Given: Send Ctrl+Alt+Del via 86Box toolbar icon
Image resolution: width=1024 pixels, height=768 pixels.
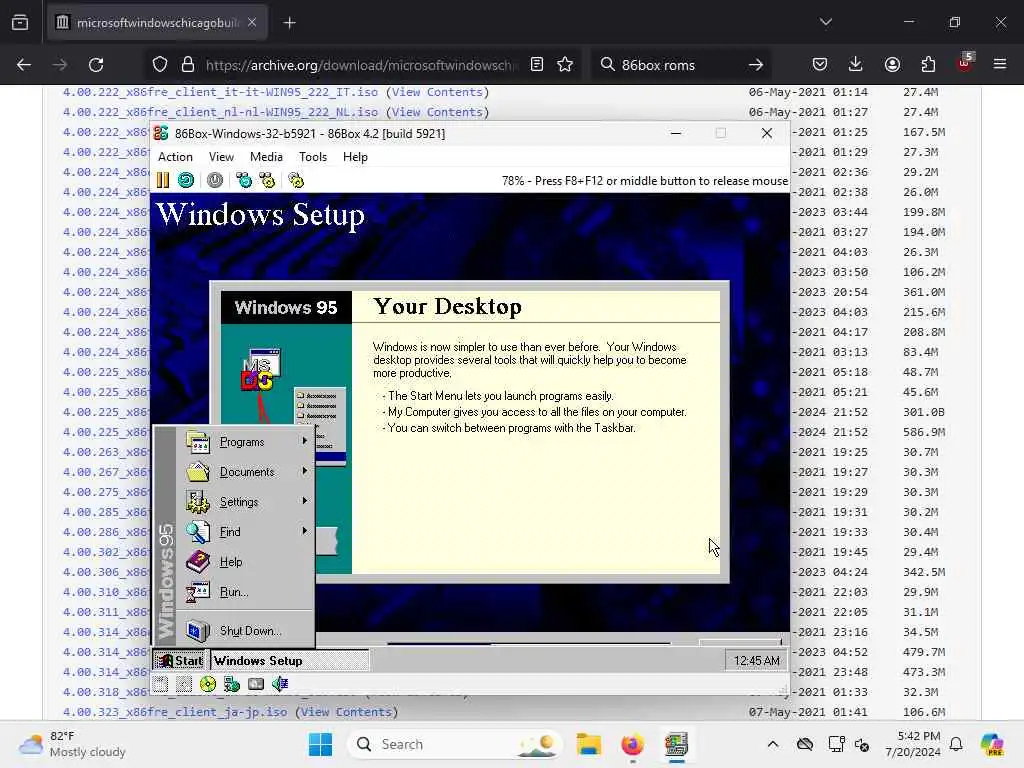Looking at the screenshot, I should (244, 180).
